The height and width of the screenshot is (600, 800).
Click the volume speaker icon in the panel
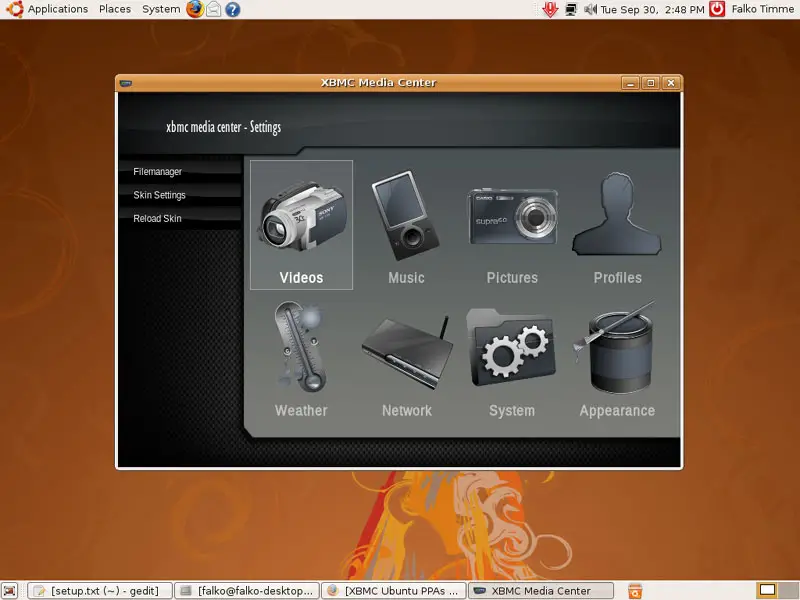point(590,9)
